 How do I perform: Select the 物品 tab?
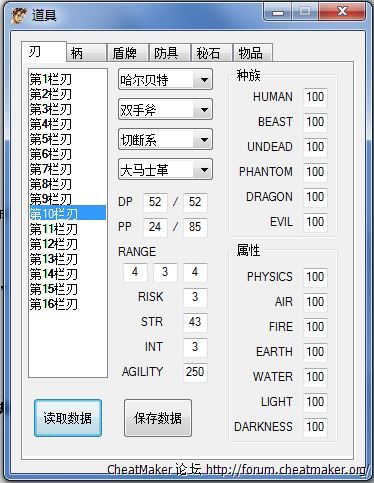pyautogui.click(x=253, y=53)
